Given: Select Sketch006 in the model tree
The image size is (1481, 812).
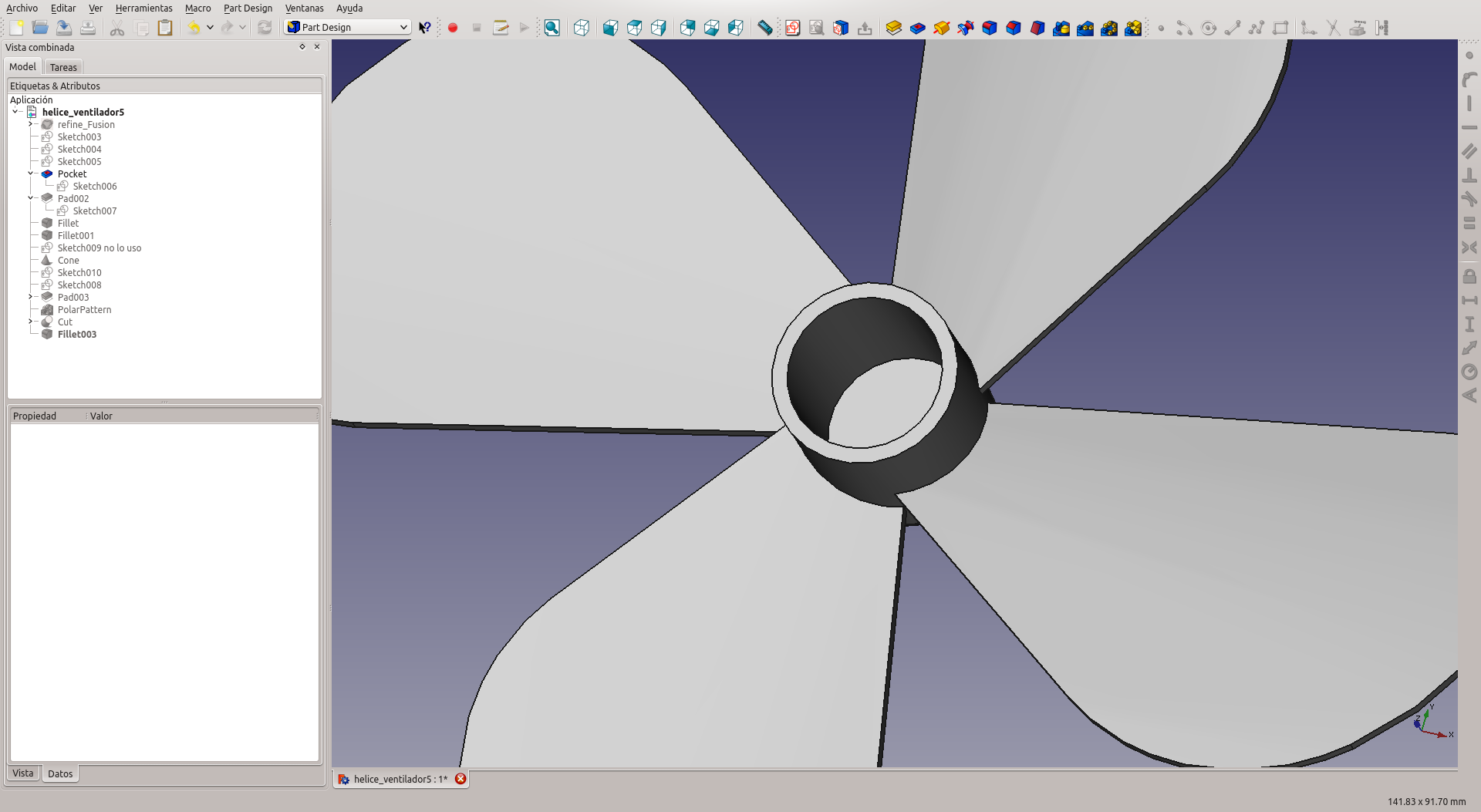Looking at the screenshot, I should [95, 186].
